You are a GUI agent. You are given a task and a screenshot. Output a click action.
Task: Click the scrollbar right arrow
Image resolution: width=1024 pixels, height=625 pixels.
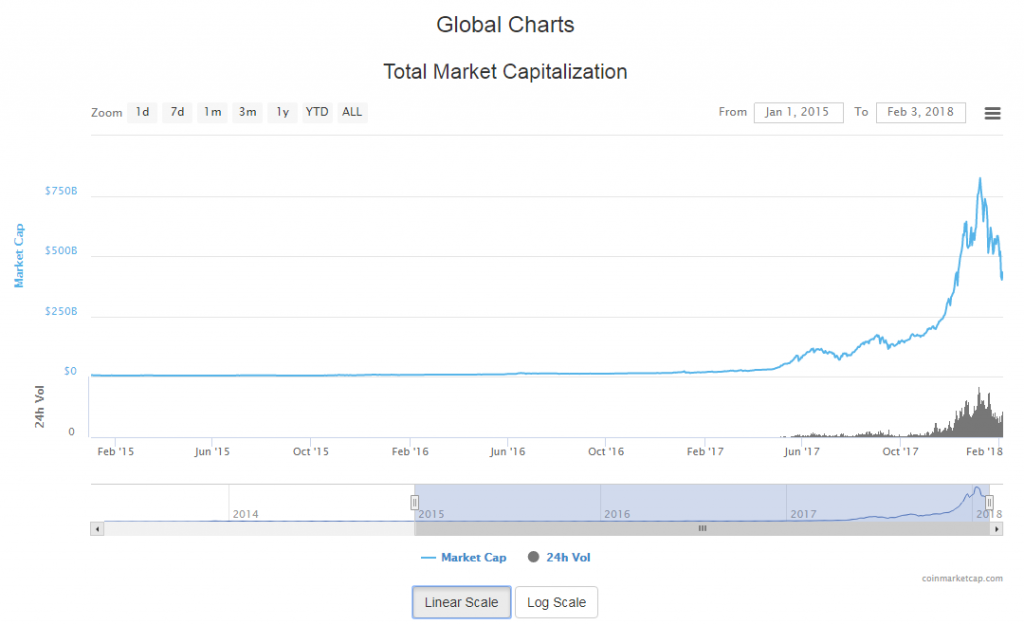(x=997, y=528)
